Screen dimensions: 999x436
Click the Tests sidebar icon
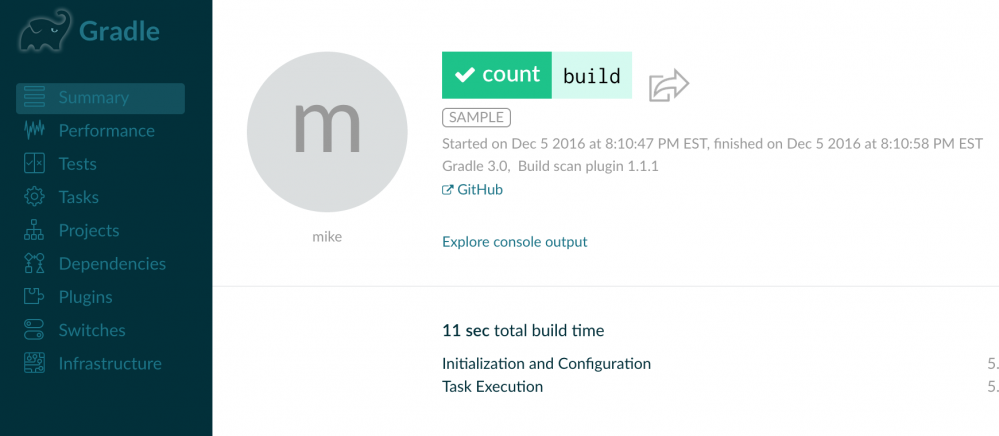35,164
